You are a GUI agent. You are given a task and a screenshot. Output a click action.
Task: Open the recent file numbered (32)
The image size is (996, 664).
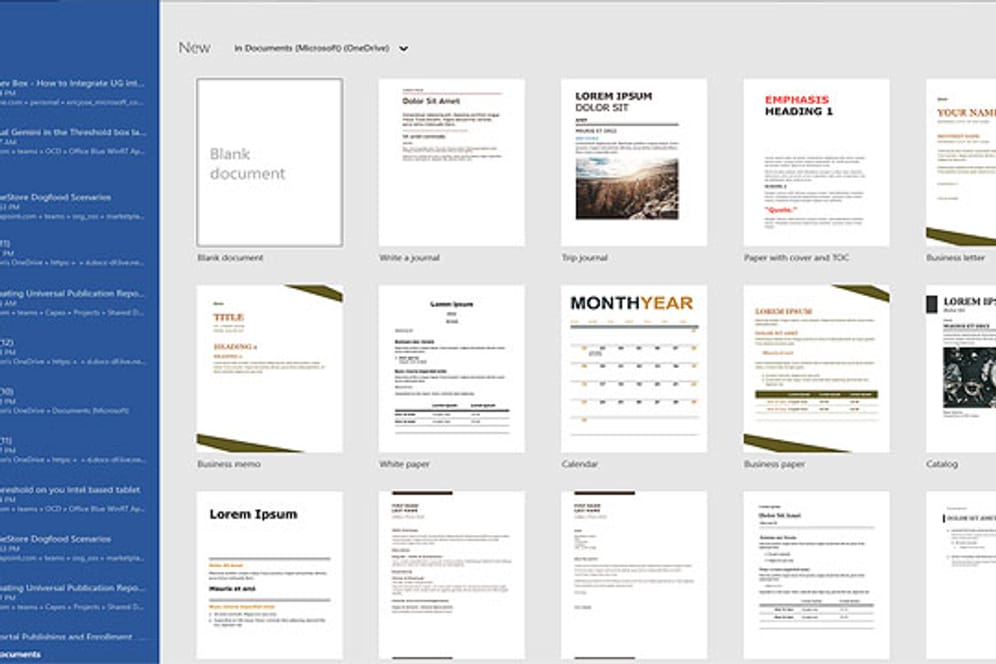(x=72, y=351)
